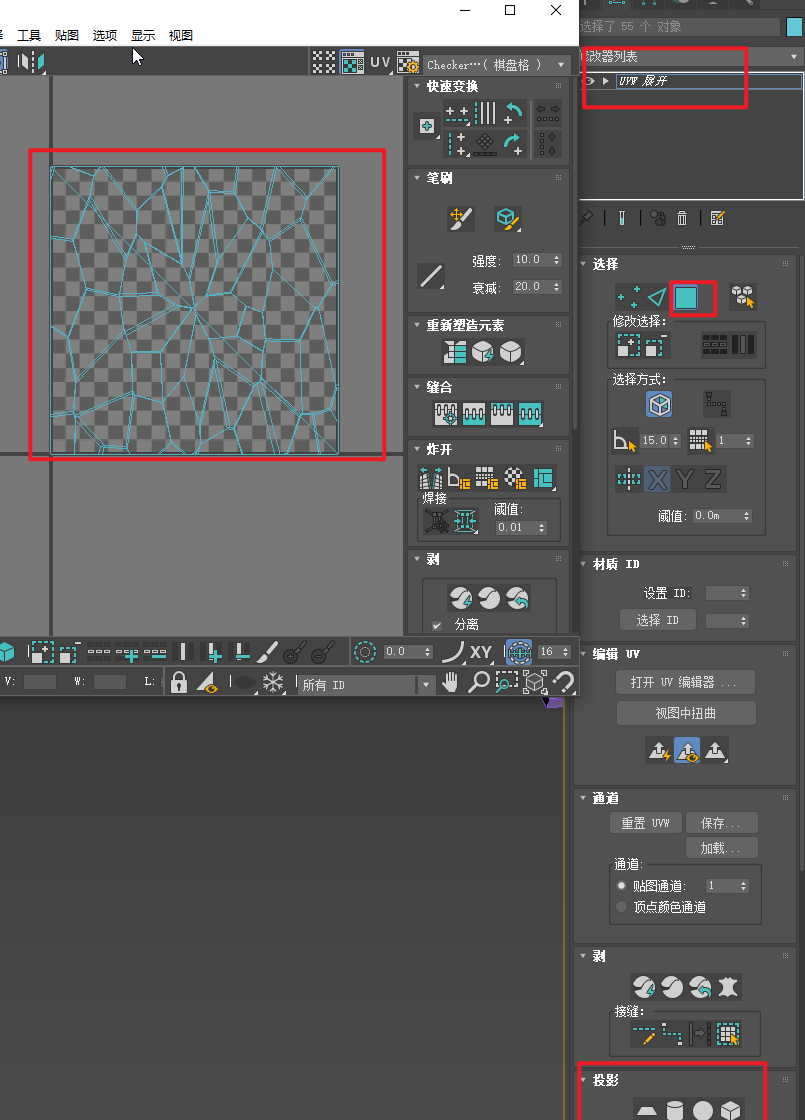Switch to edge sub-object selection mode
Screen dimensions: 805x1120
(656, 297)
